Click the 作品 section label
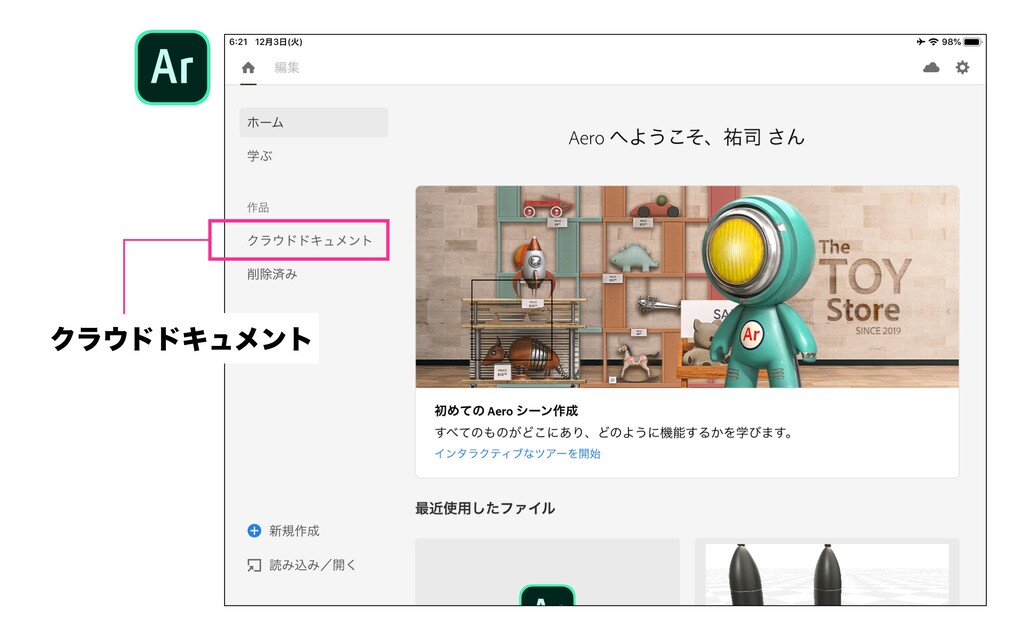 tap(258, 207)
